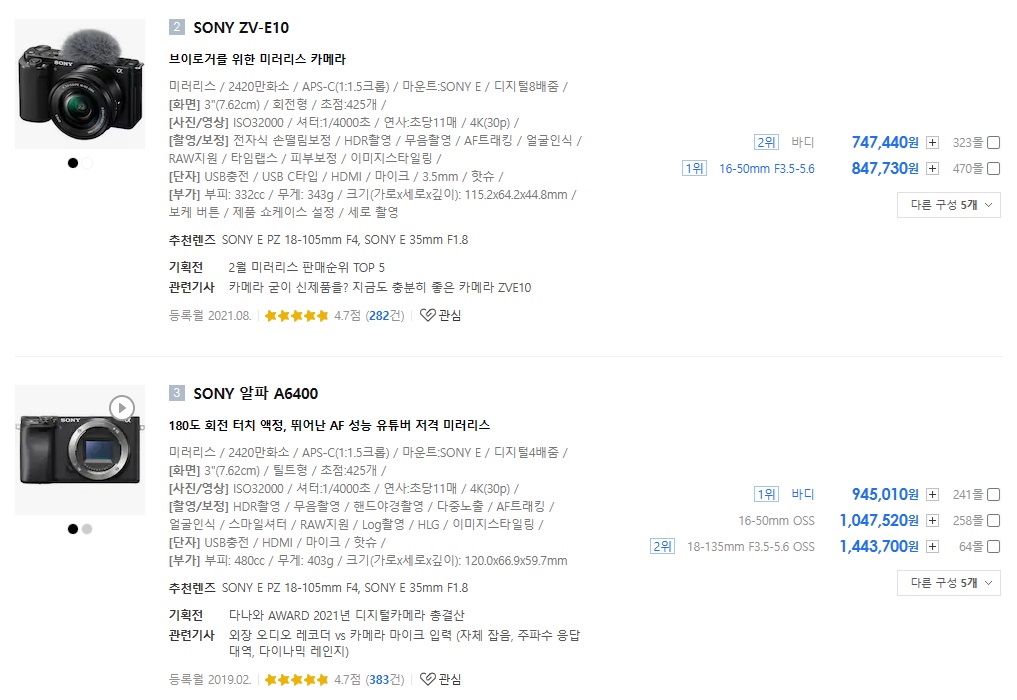1017x700 pixels.
Task: Click the SONY ZV-E10 camera thumbnail
Action: 81,86
